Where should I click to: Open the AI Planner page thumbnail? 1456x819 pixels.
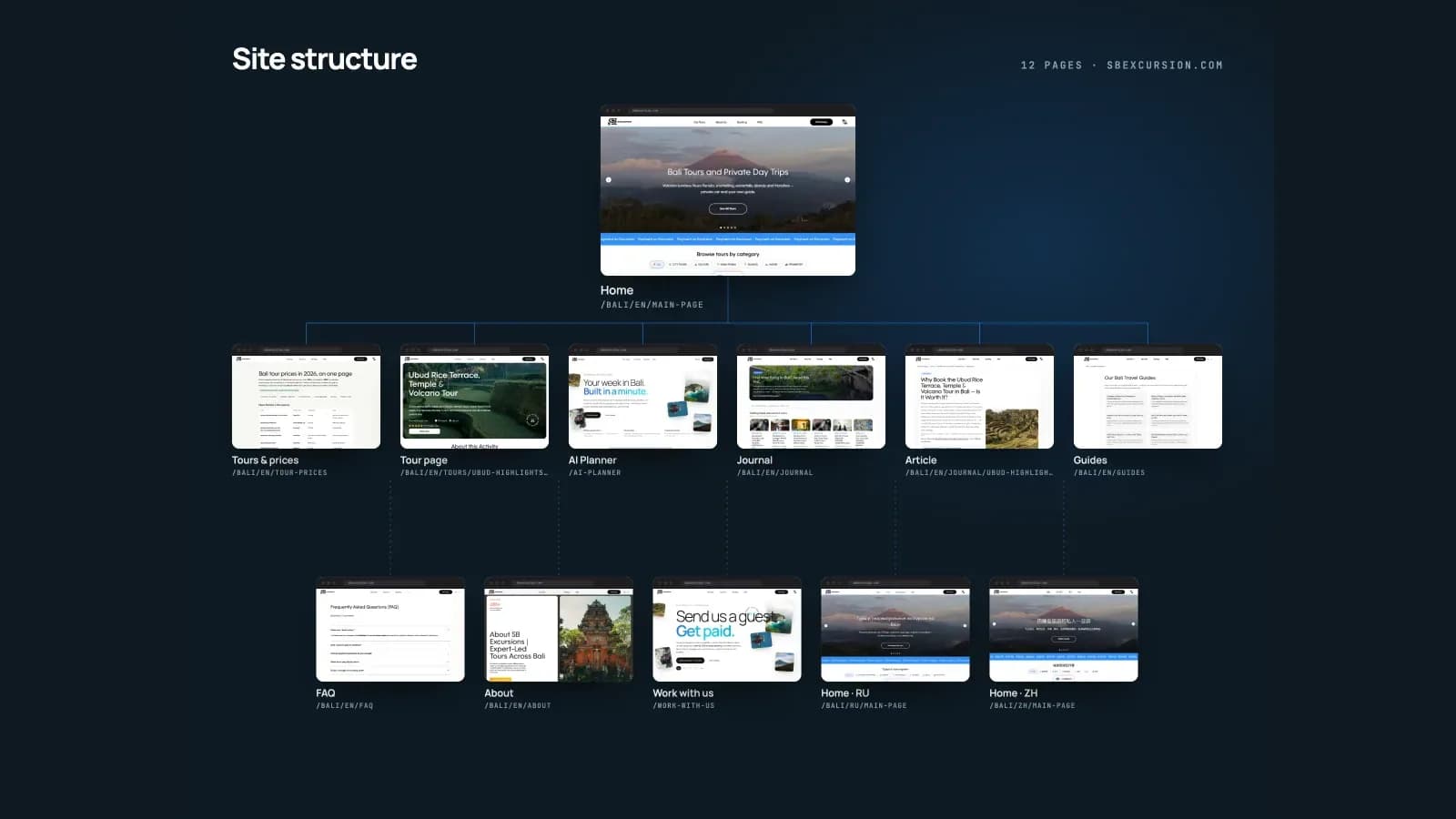642,396
